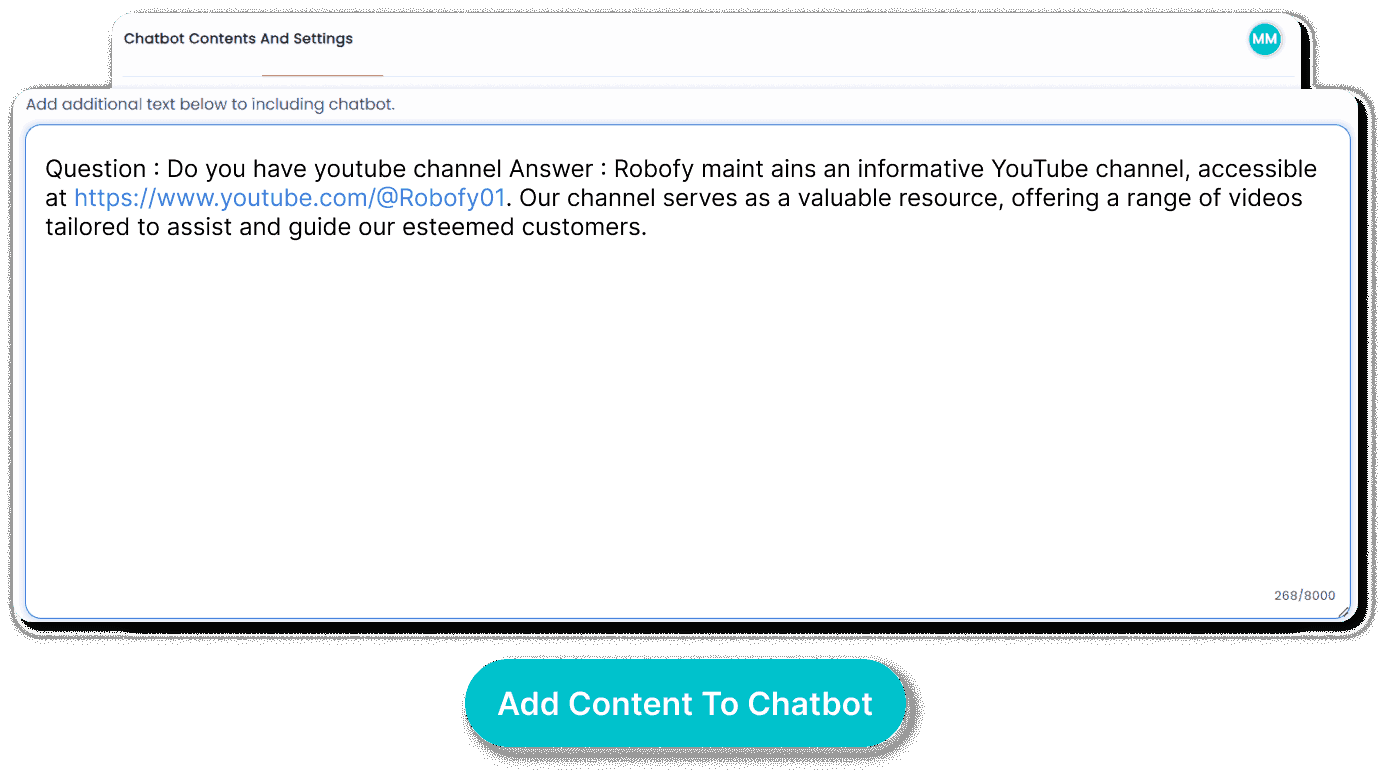The image size is (1385, 774).
Task: Open the youtube.com/@Robofy01 link
Action: coord(290,198)
